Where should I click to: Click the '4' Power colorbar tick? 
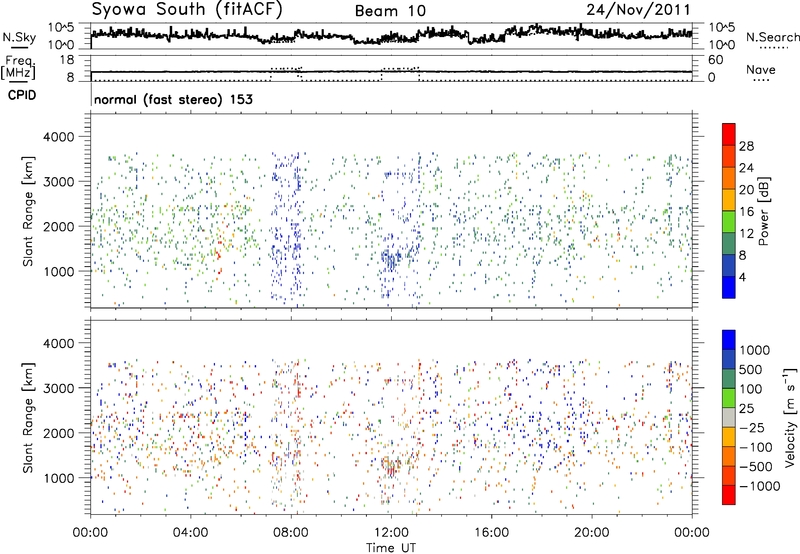tap(743, 277)
